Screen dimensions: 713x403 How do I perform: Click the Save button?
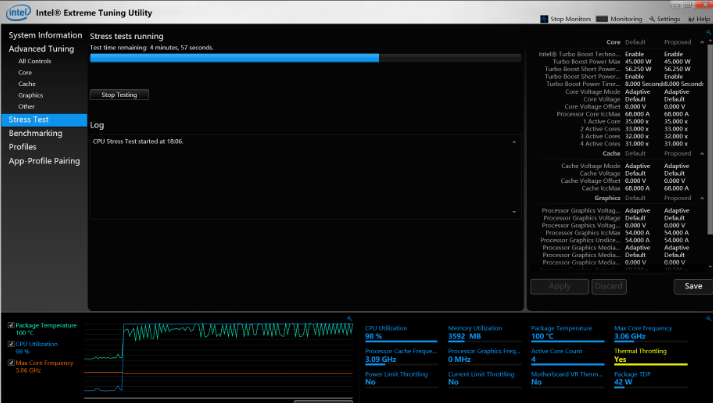693,286
